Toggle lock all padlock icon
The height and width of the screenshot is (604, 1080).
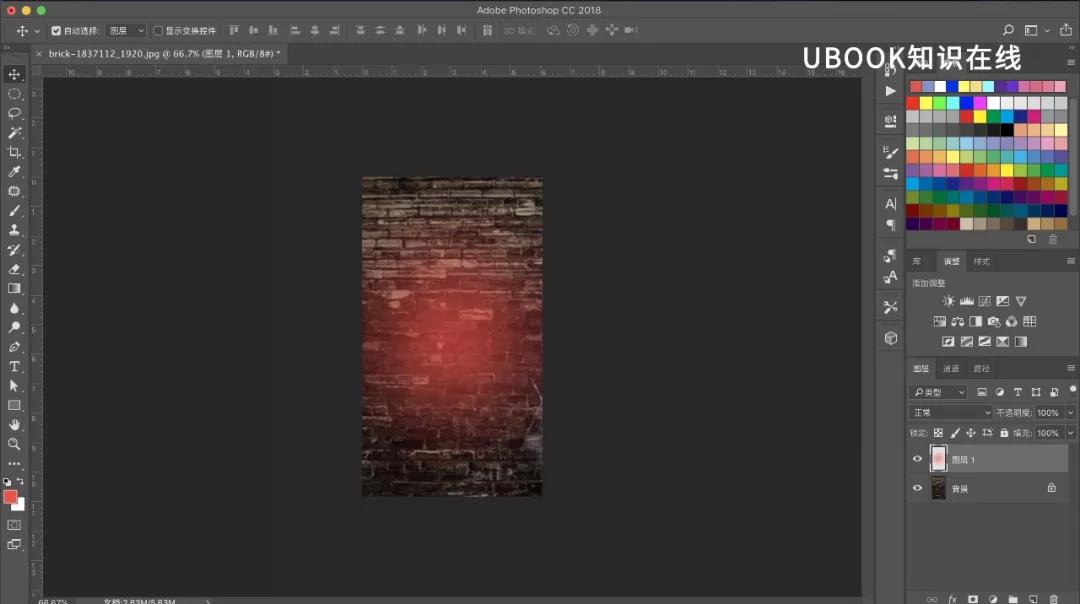tap(1004, 433)
